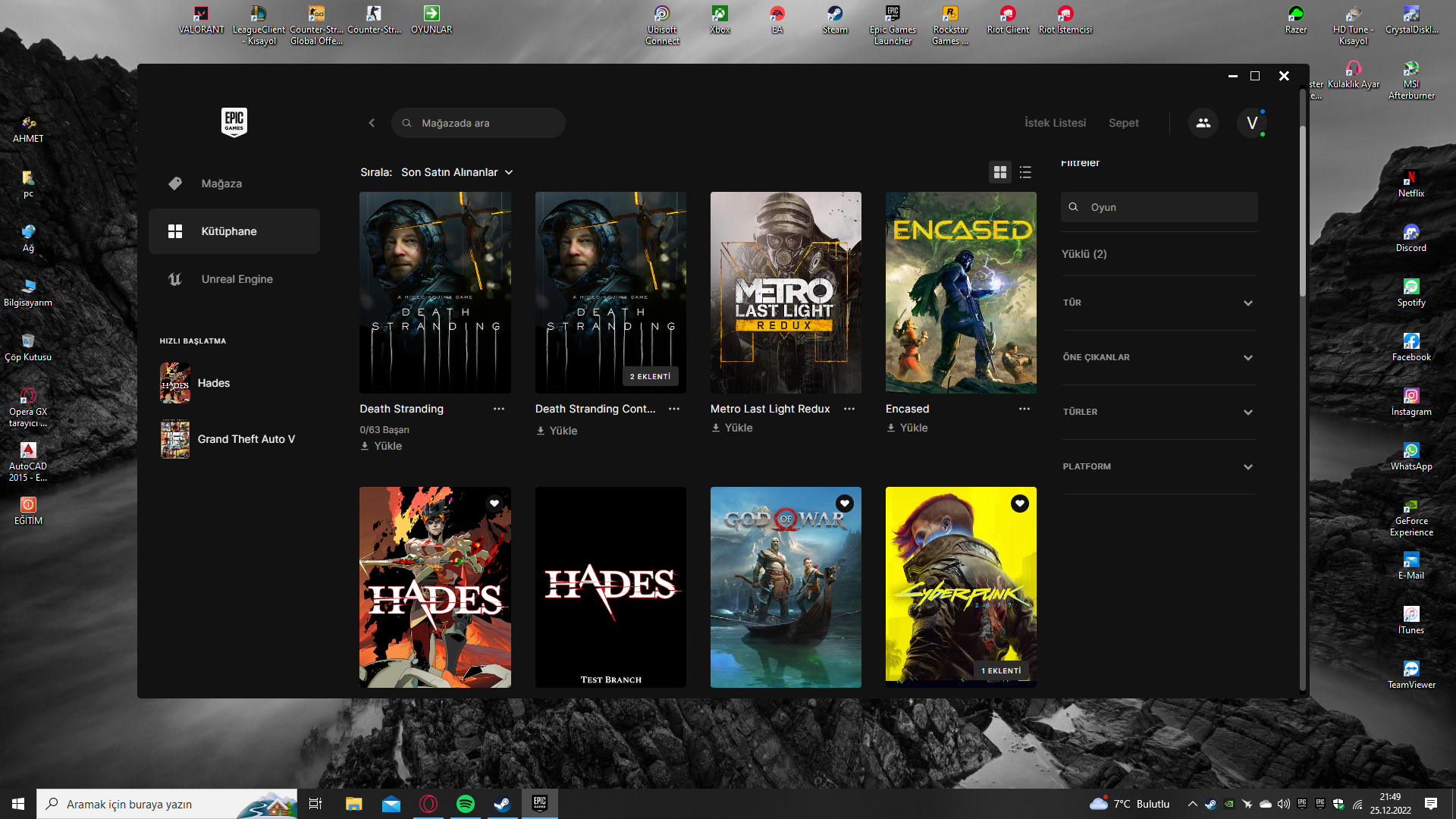Viewport: 1456px width, 819px height.
Task: Expand the TÜR filter
Action: [1159, 303]
